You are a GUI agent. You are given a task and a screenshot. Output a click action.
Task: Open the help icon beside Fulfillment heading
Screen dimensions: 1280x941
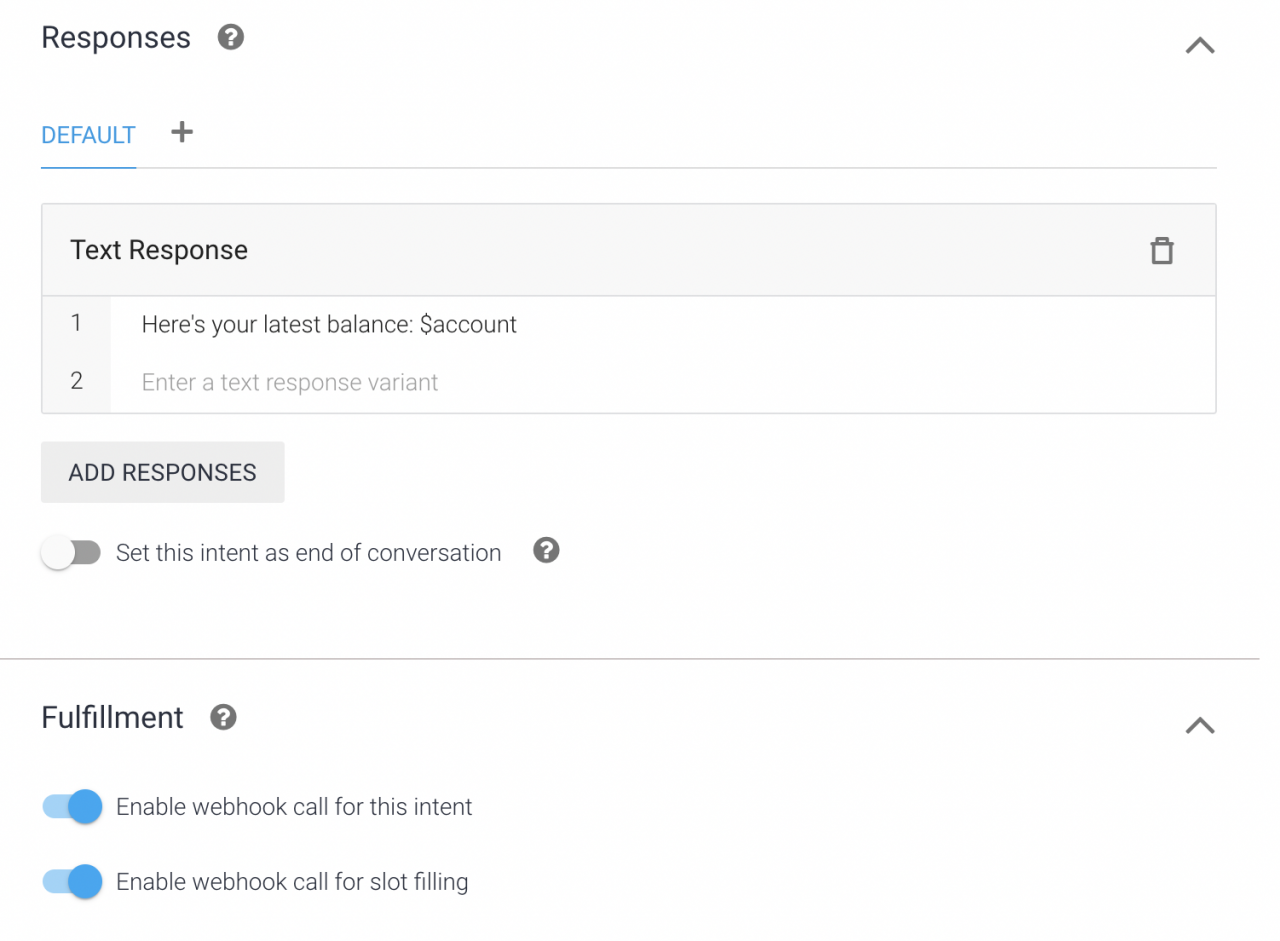point(224,717)
